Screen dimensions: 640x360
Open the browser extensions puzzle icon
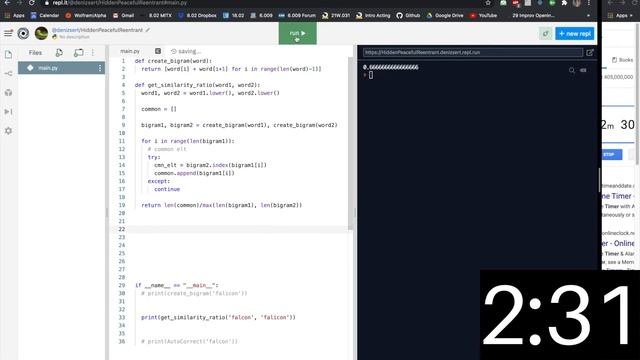click(564, 3)
